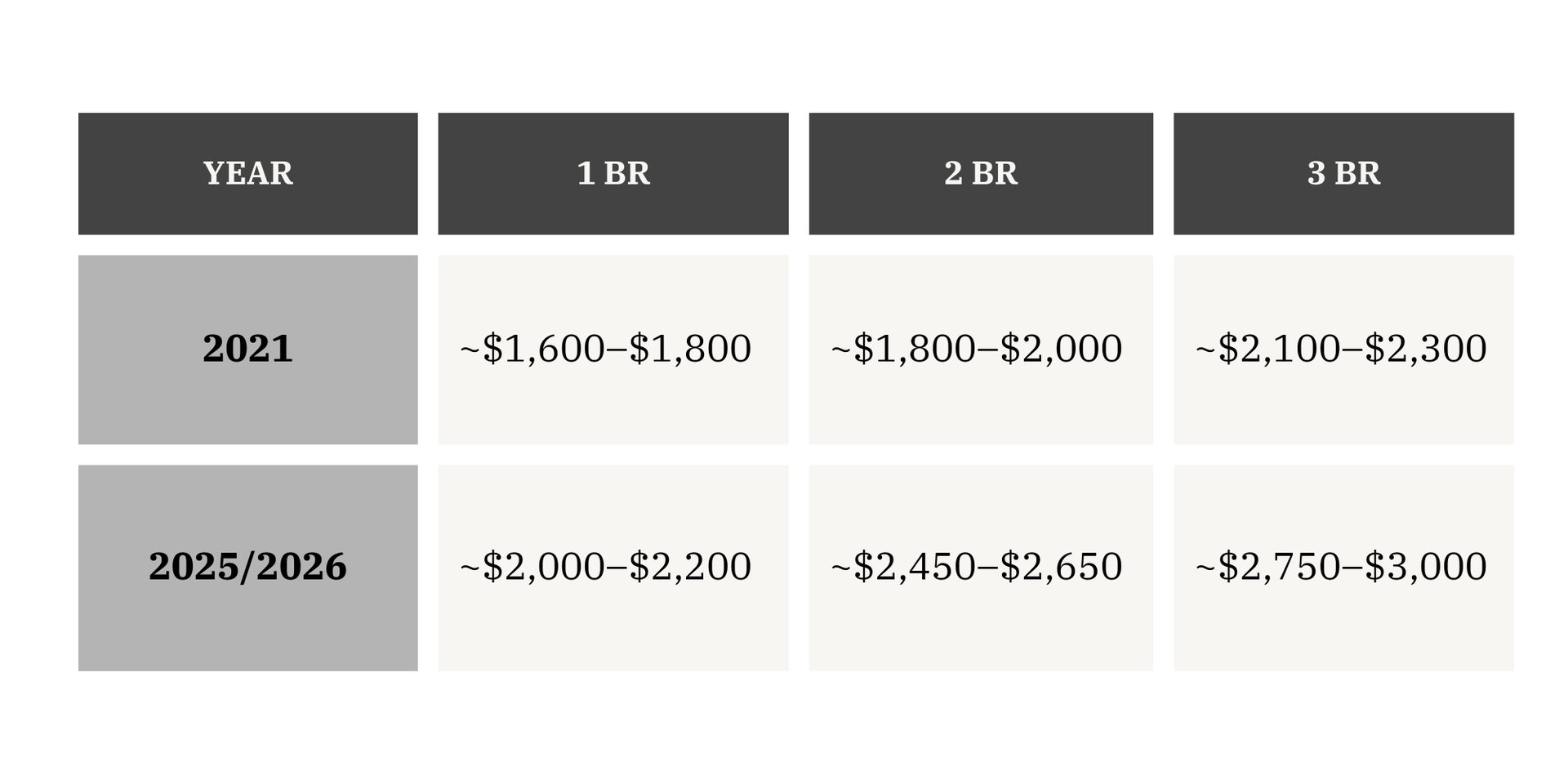Image resolution: width=1568 pixels, height=784 pixels.
Task: Click the tilde before $2,750
Action: pos(1205,565)
